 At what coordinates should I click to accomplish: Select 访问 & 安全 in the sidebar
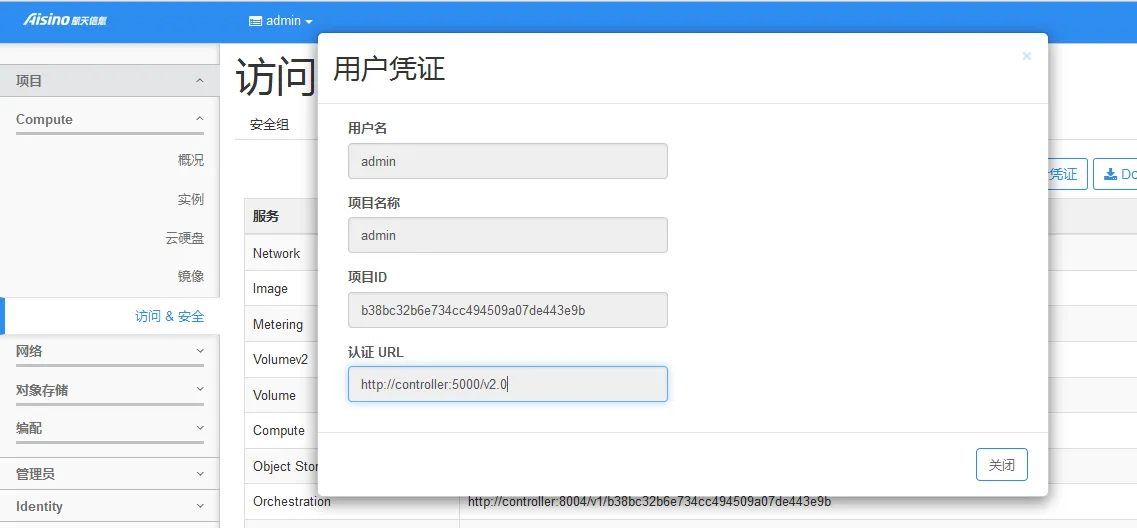click(170, 316)
